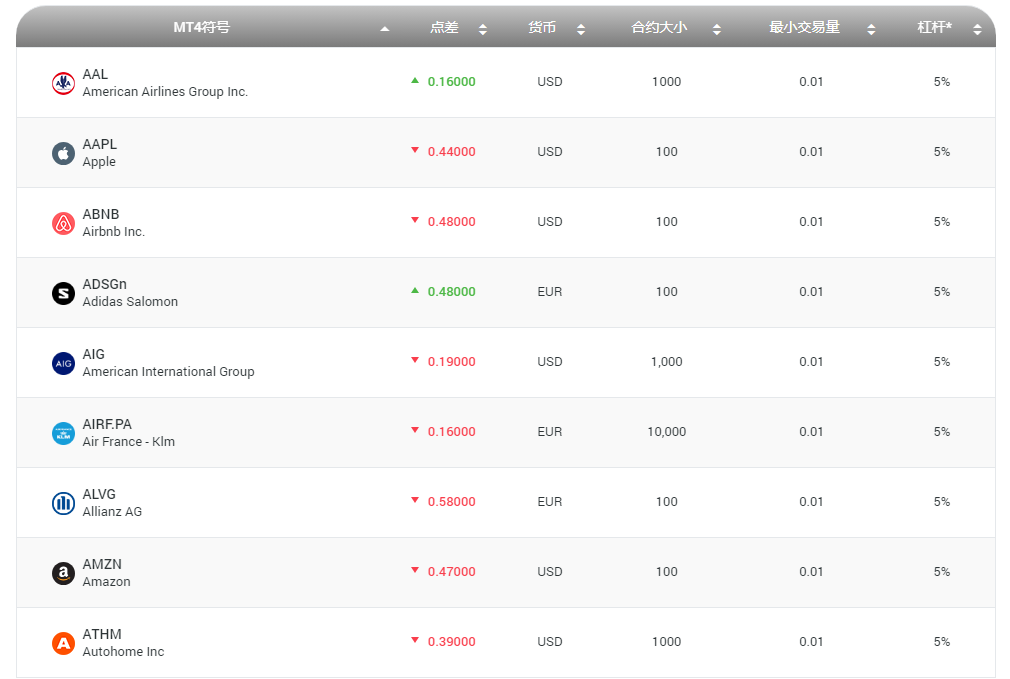Select the ATHM symbol text
This screenshot has height=679, width=1010.
(102, 634)
